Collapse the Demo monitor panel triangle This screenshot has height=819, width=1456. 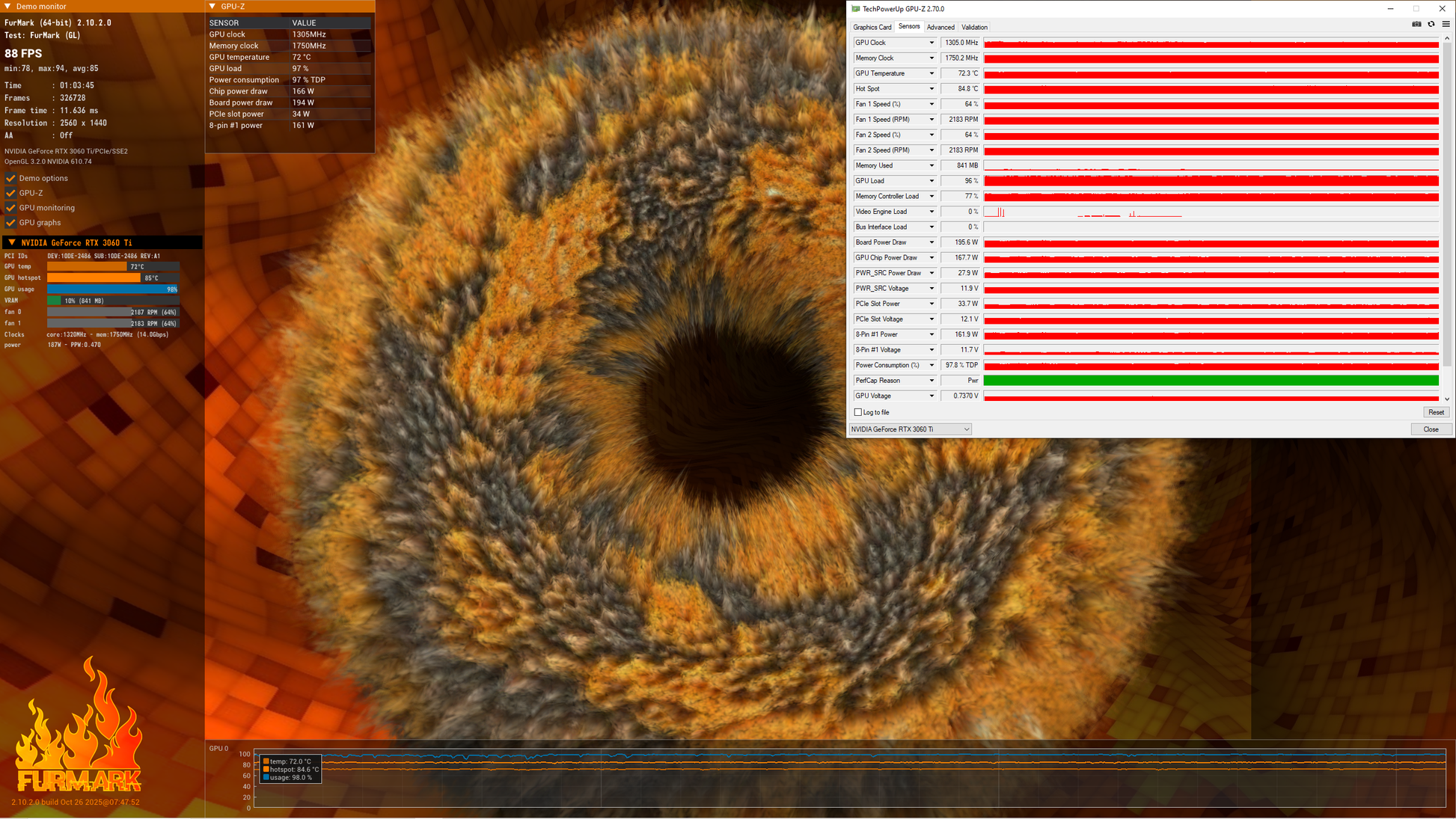click(7, 6)
